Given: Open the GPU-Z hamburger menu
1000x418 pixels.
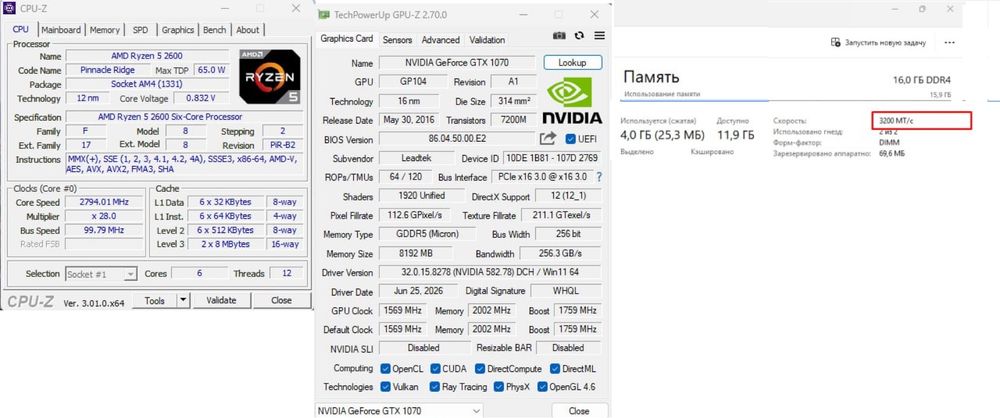Looking at the screenshot, I should coord(599,36).
